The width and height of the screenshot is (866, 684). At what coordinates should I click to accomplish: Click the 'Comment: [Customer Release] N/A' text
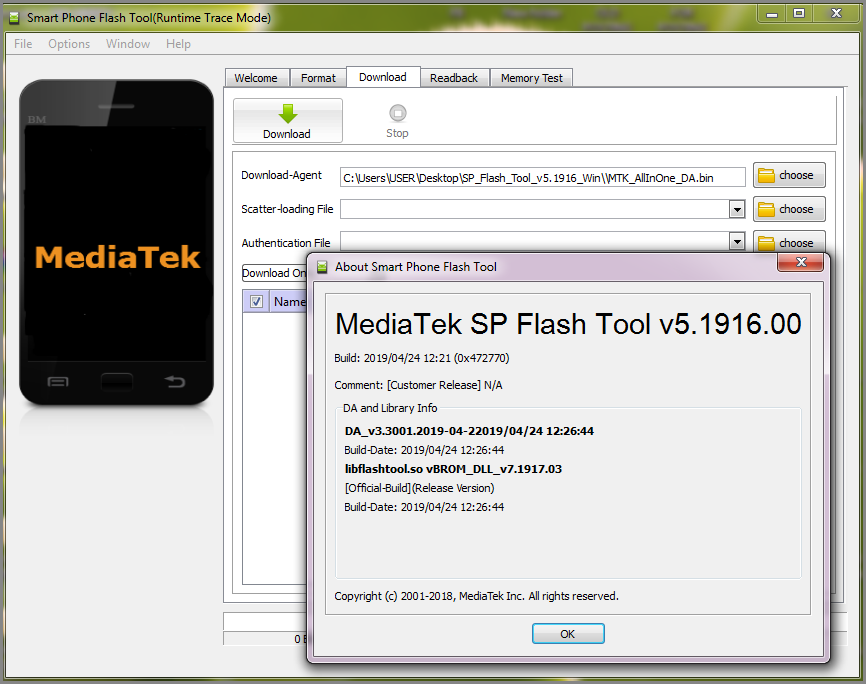pos(418,385)
